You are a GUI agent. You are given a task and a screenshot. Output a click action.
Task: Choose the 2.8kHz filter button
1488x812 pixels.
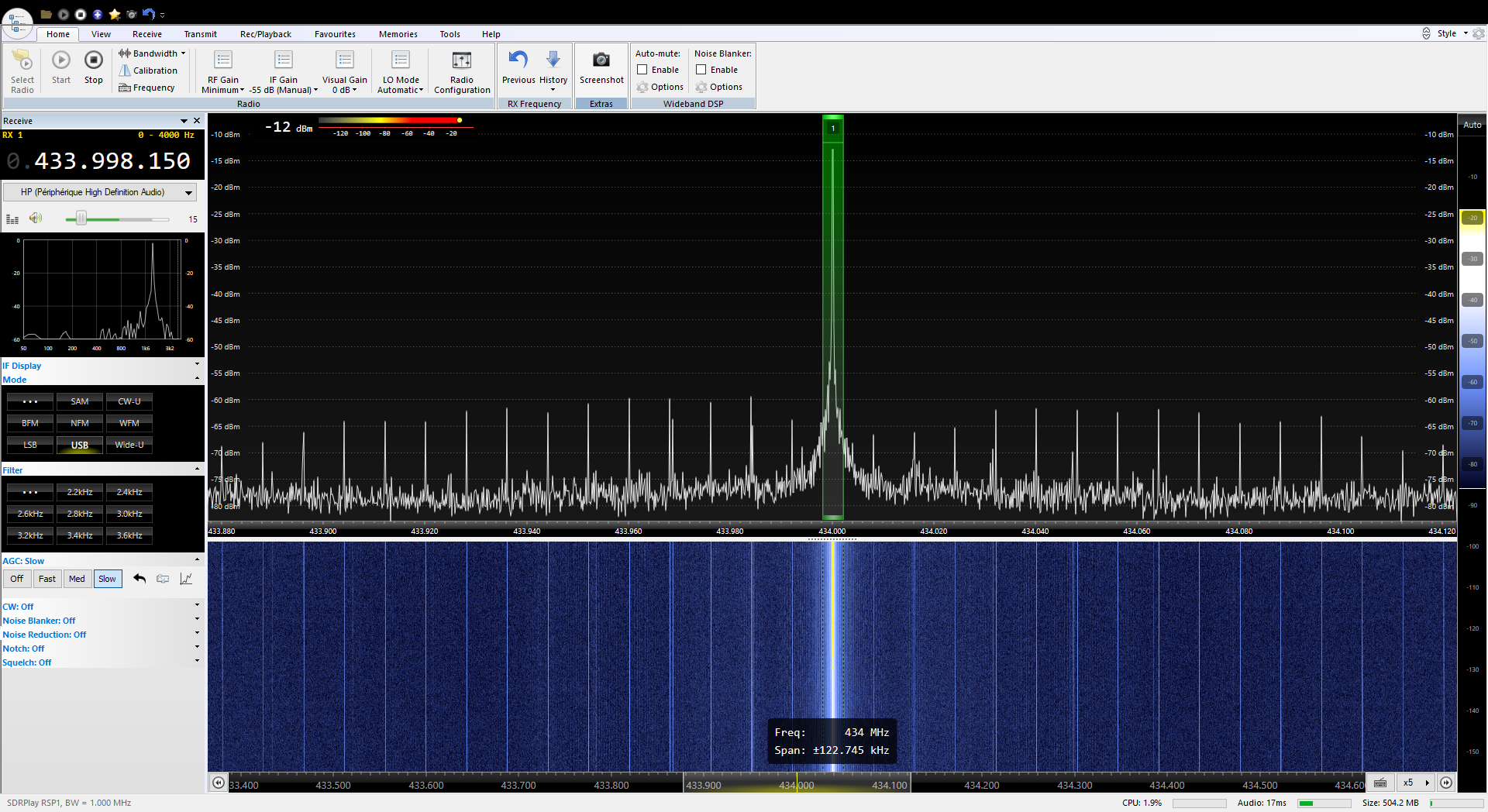[80, 514]
